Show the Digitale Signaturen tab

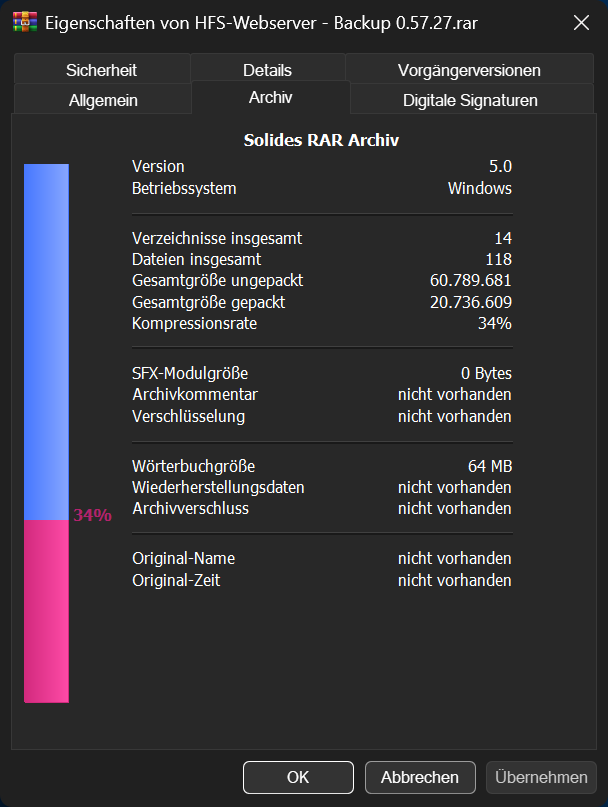coord(470,100)
